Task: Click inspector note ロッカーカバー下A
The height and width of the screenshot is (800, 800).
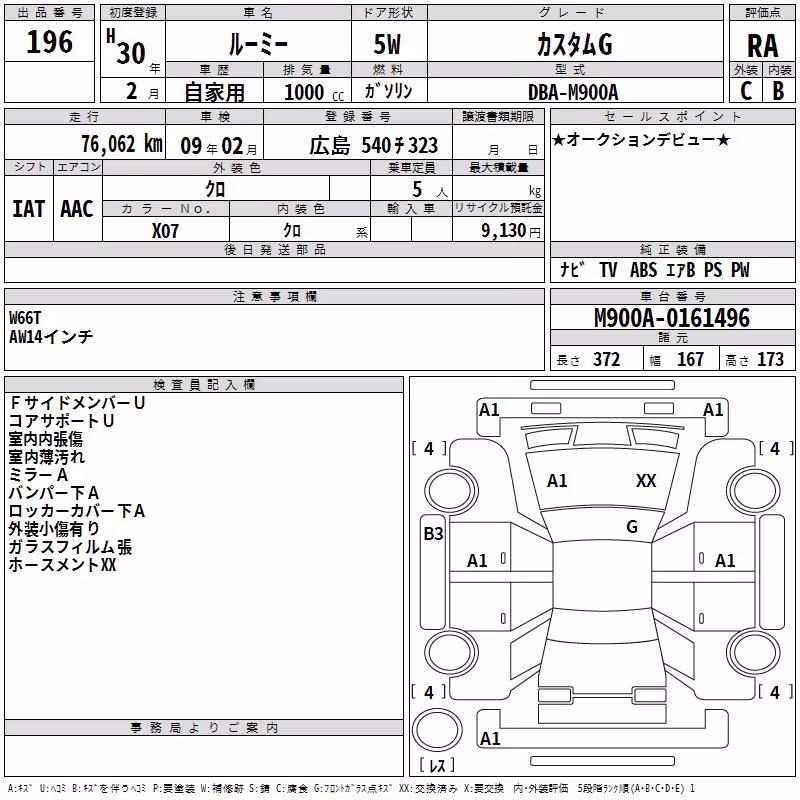Action: 77,511
